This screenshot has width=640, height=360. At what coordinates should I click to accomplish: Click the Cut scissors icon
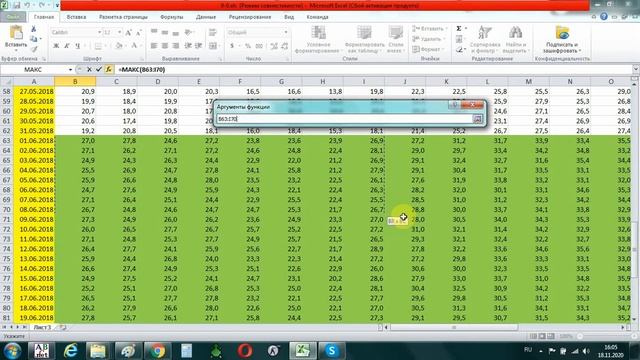tap(33, 29)
